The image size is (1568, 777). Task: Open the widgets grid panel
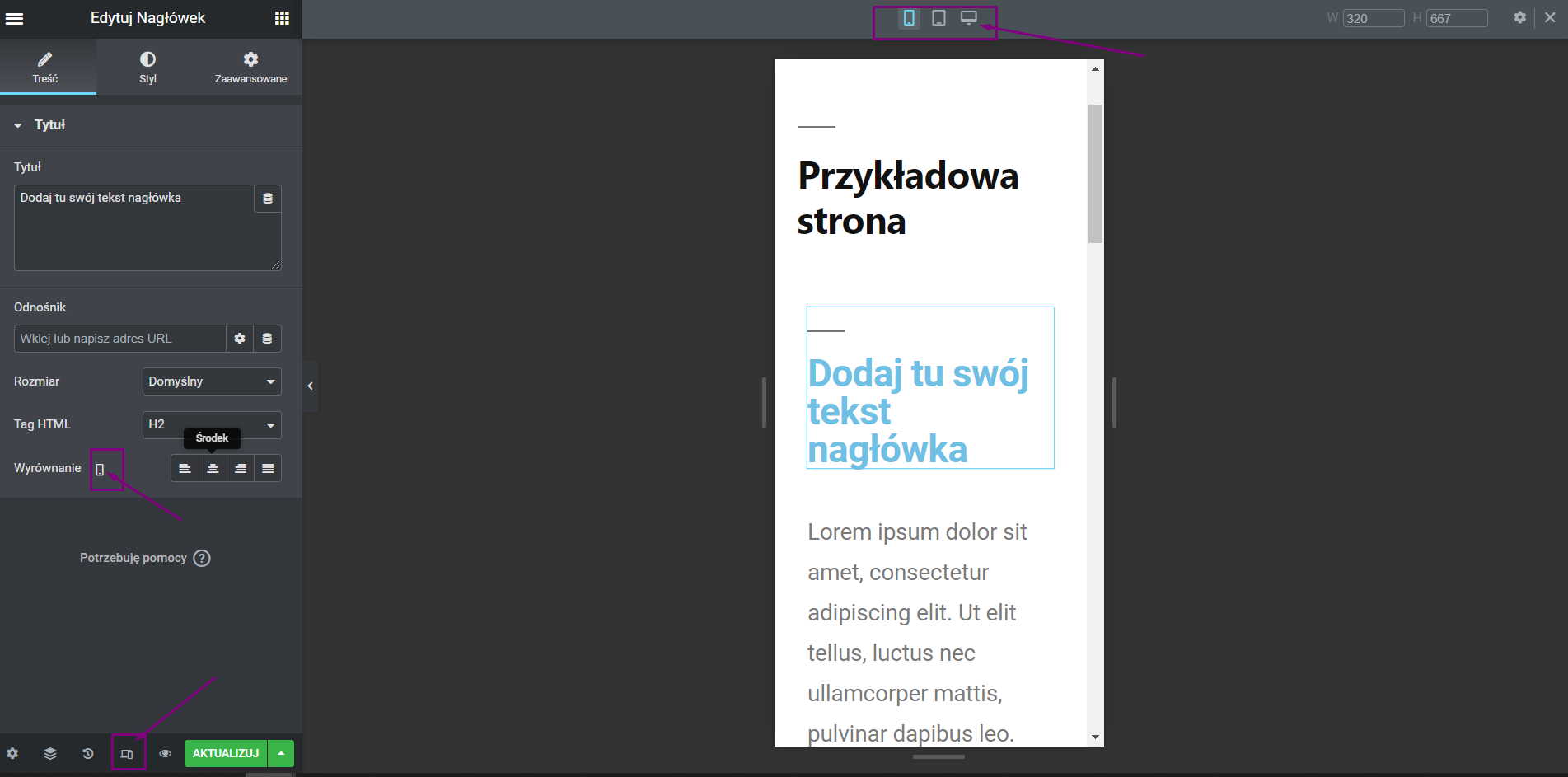282,18
